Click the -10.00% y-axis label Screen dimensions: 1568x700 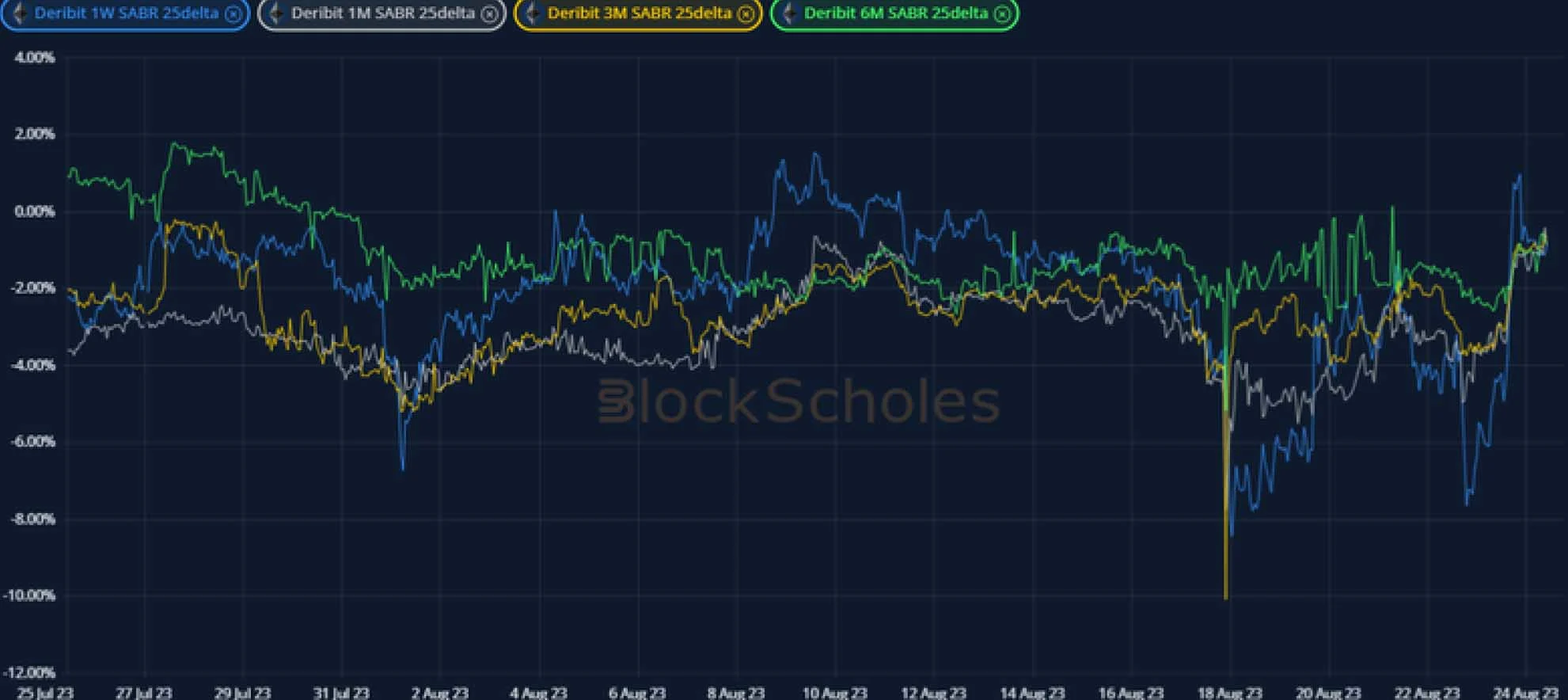[30, 595]
